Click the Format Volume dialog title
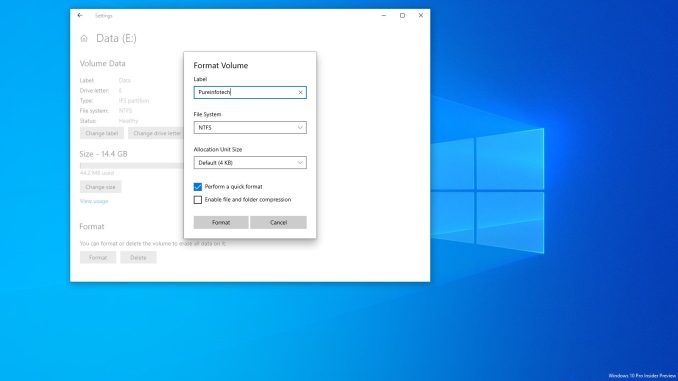678x381 pixels. coord(221,65)
